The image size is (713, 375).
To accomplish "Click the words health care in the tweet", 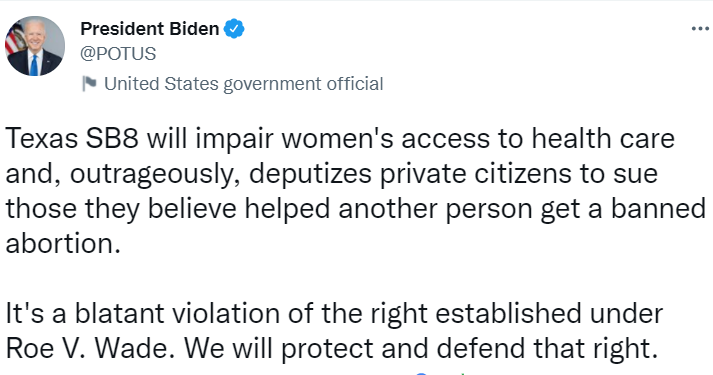I will tap(603, 138).
